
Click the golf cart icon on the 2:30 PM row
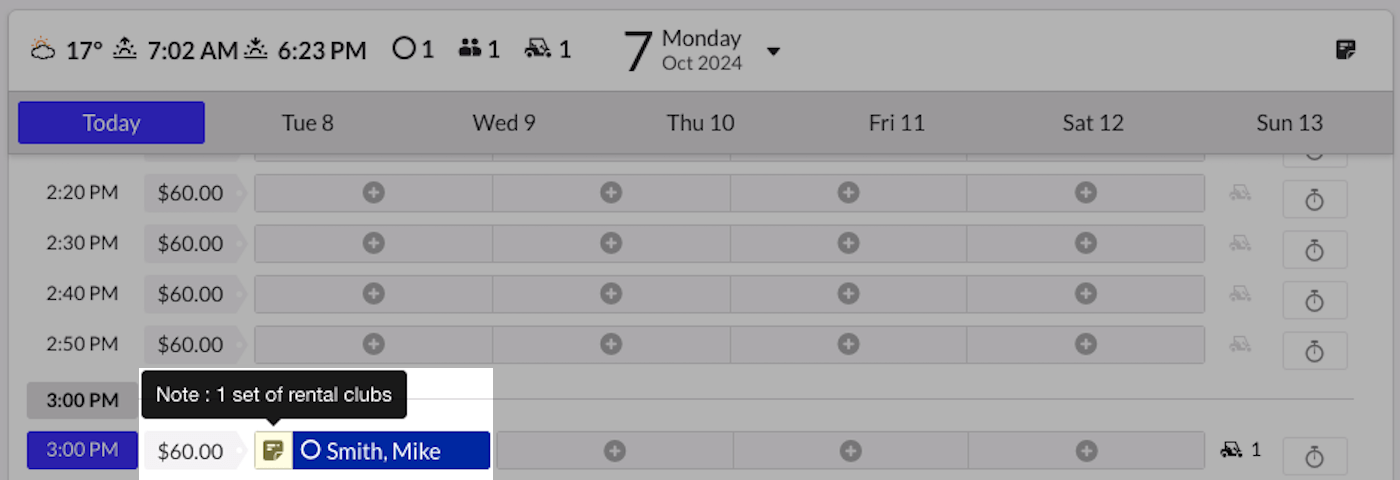[x=1240, y=243]
